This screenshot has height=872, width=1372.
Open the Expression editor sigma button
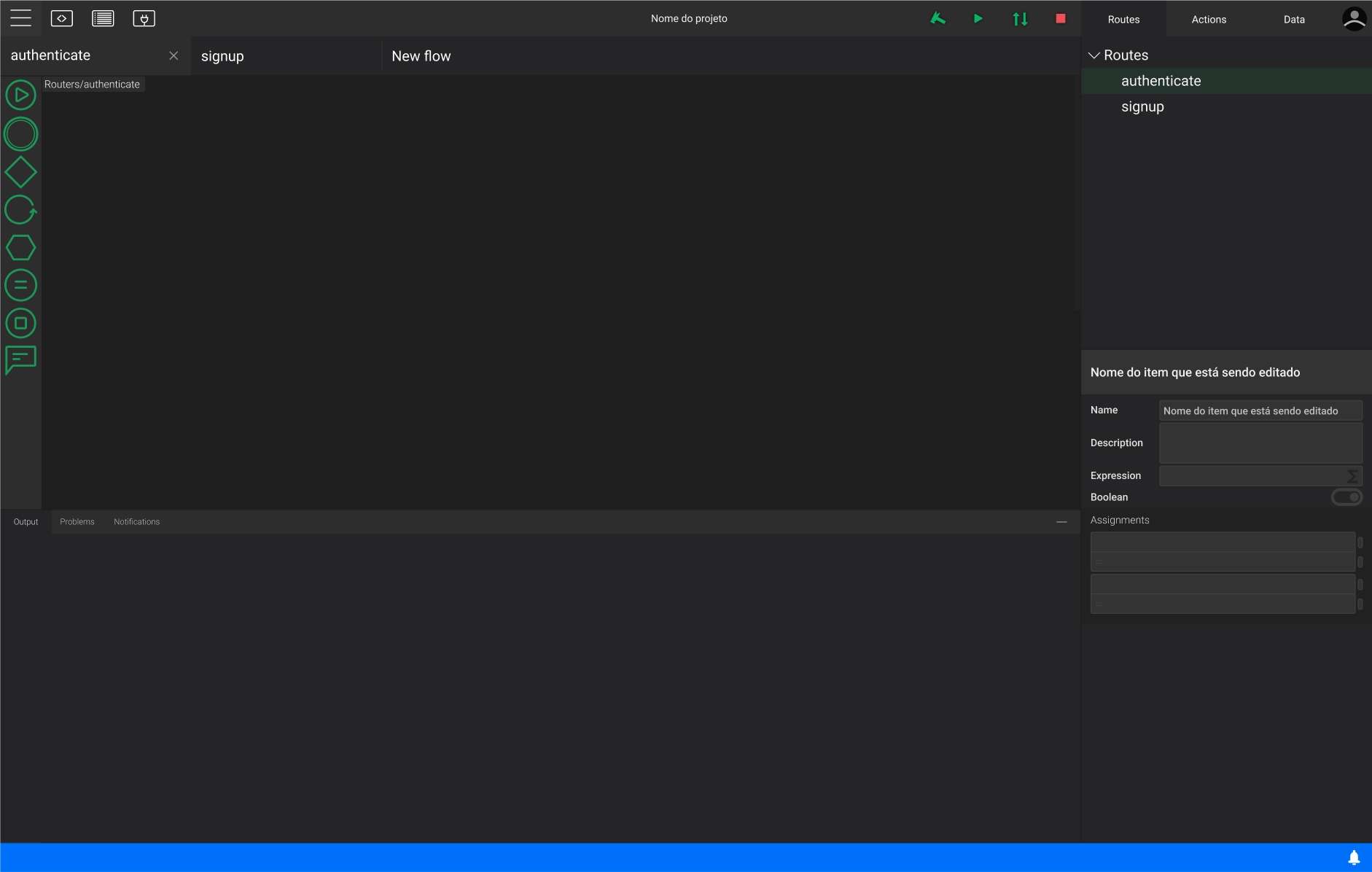coord(1352,476)
